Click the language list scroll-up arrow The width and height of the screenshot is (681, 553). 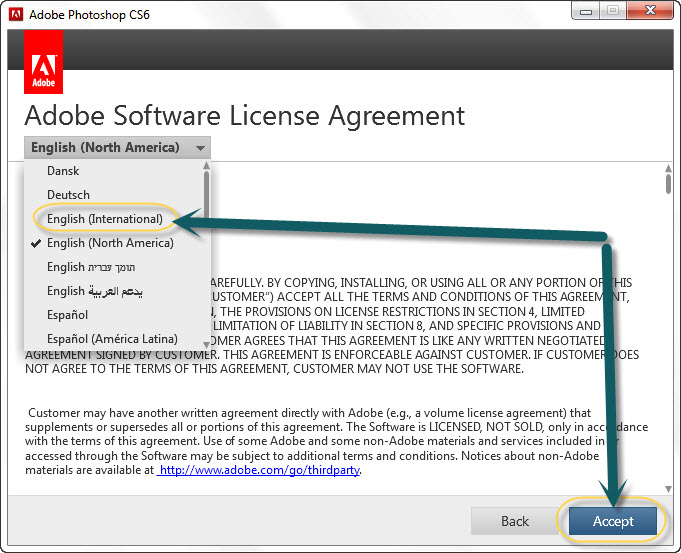tap(206, 166)
